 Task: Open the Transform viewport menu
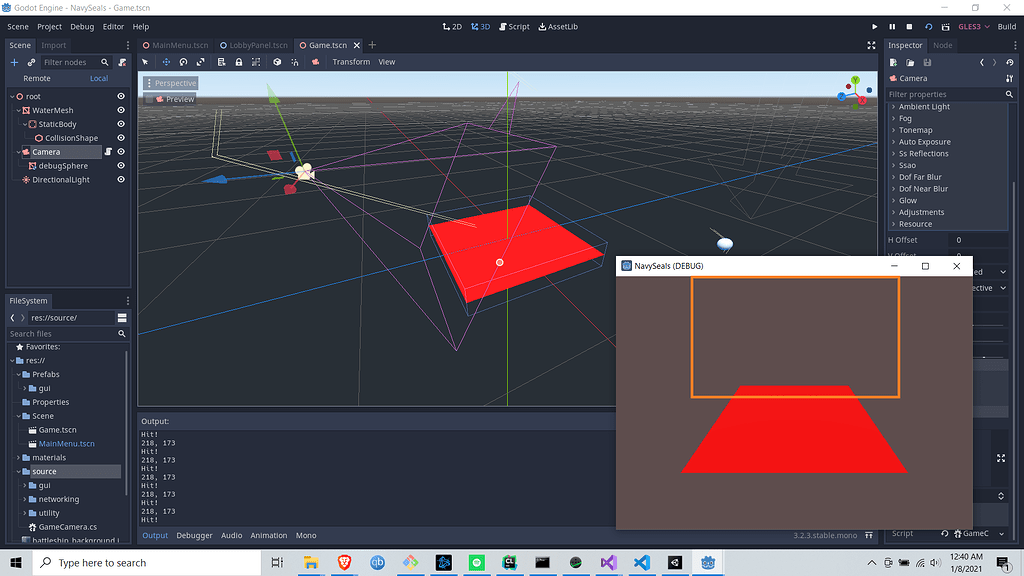click(351, 62)
